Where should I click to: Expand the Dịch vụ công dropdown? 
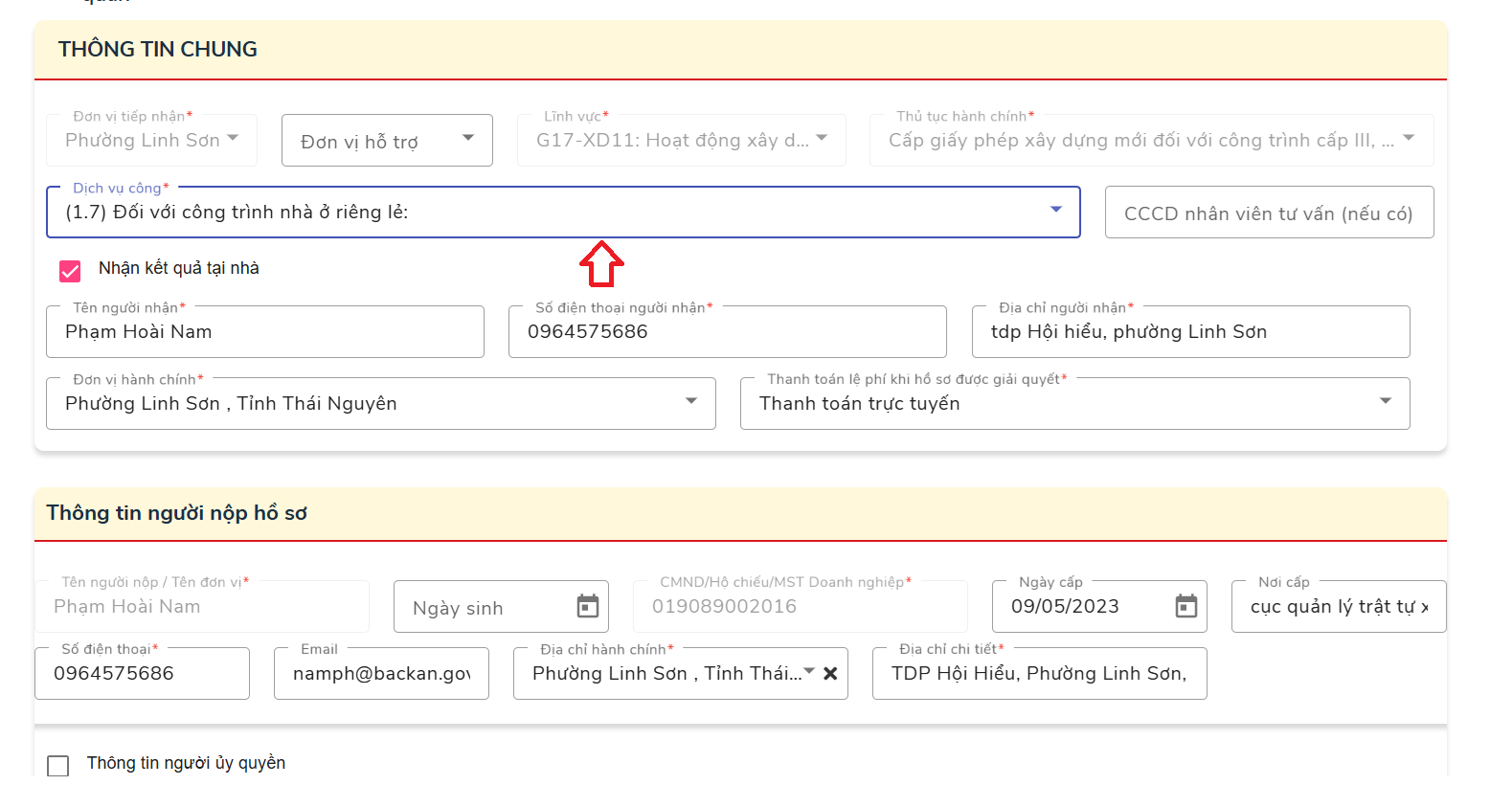[x=1055, y=211]
